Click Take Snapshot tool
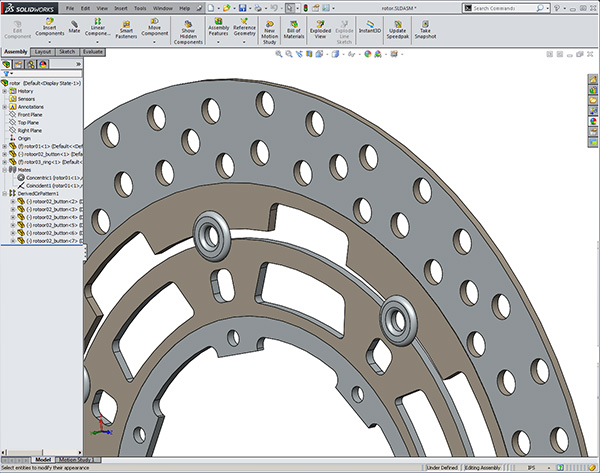 [x=425, y=30]
